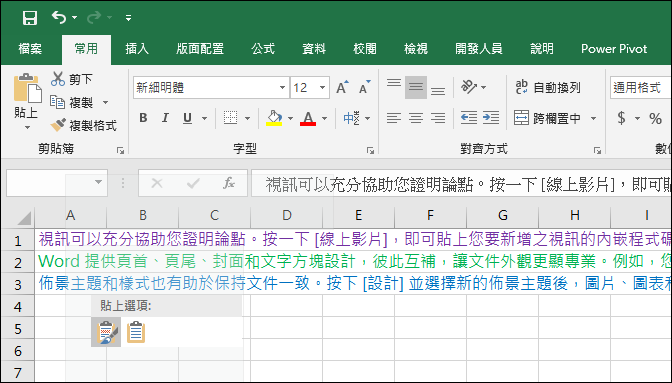This screenshot has height=383, width=672.
Task: Open the 複製 dropdown arrow
Action: pos(105,102)
